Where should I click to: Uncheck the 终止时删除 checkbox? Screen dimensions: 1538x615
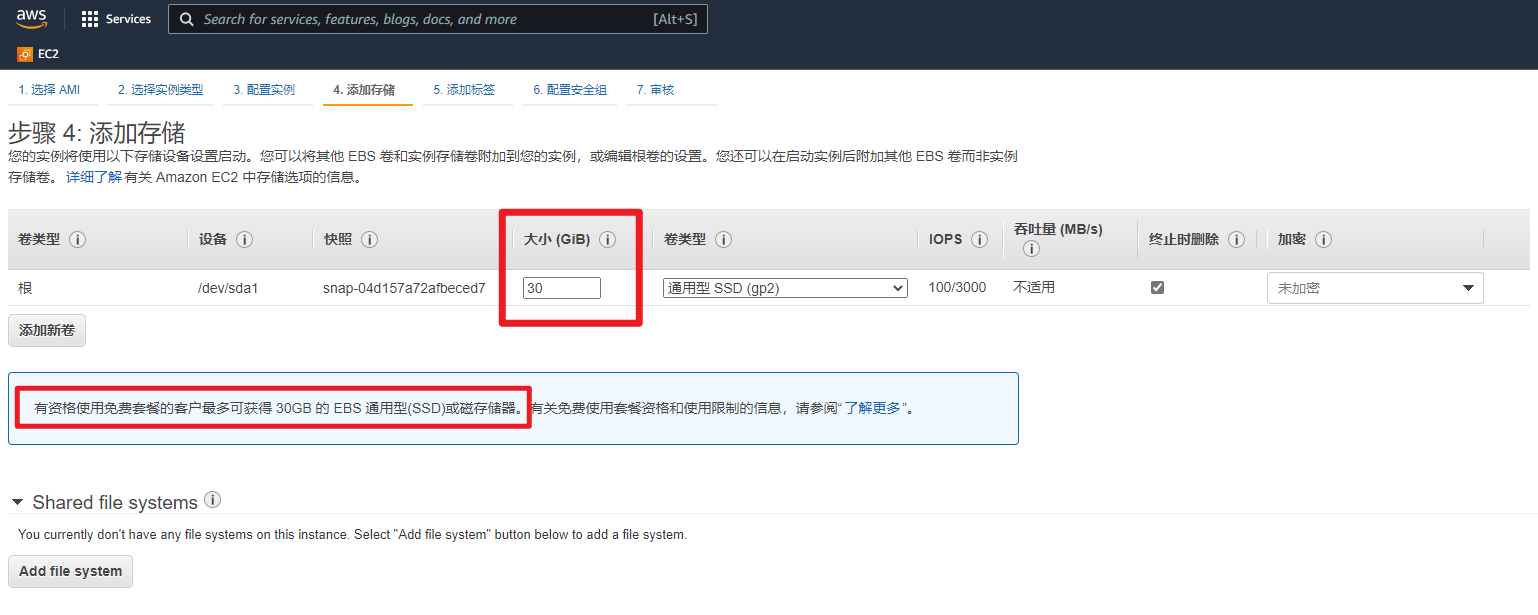pyautogui.click(x=1158, y=287)
